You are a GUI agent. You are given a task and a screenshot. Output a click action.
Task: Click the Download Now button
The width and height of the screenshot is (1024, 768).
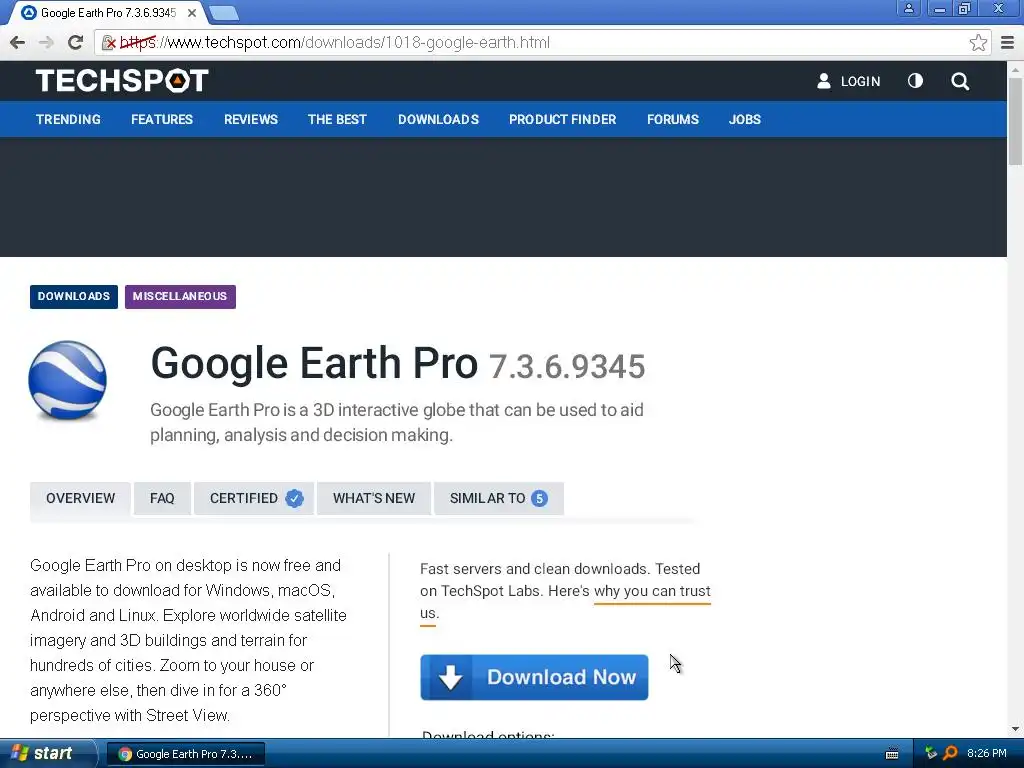tap(534, 677)
